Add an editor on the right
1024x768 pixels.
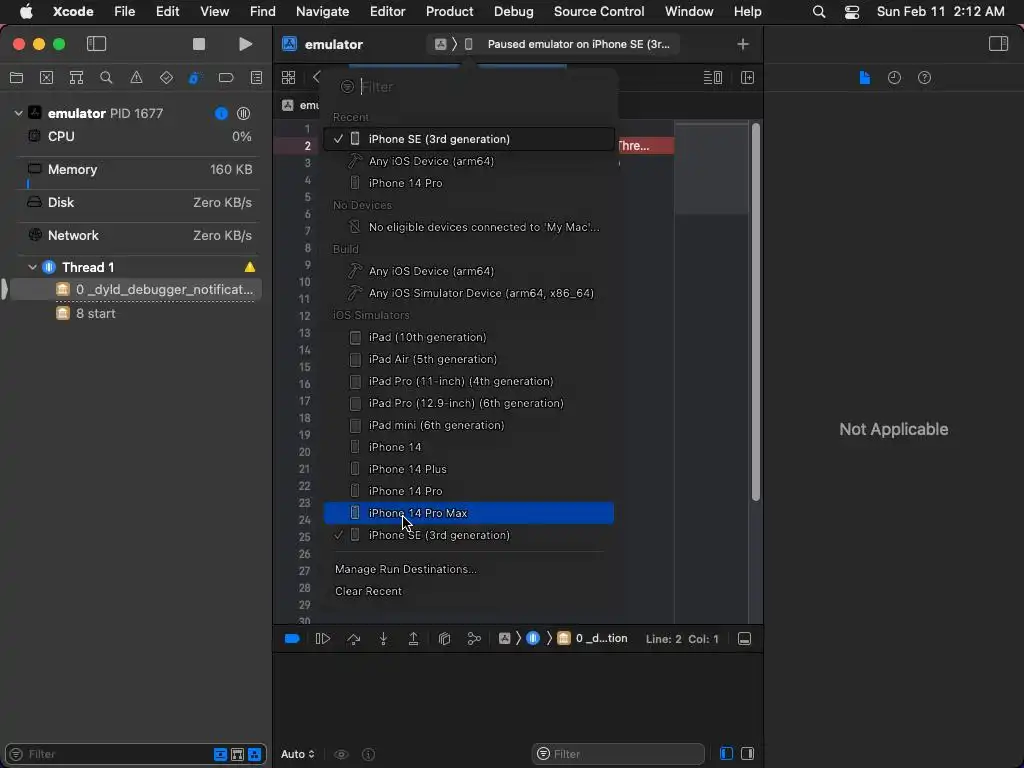click(x=748, y=78)
